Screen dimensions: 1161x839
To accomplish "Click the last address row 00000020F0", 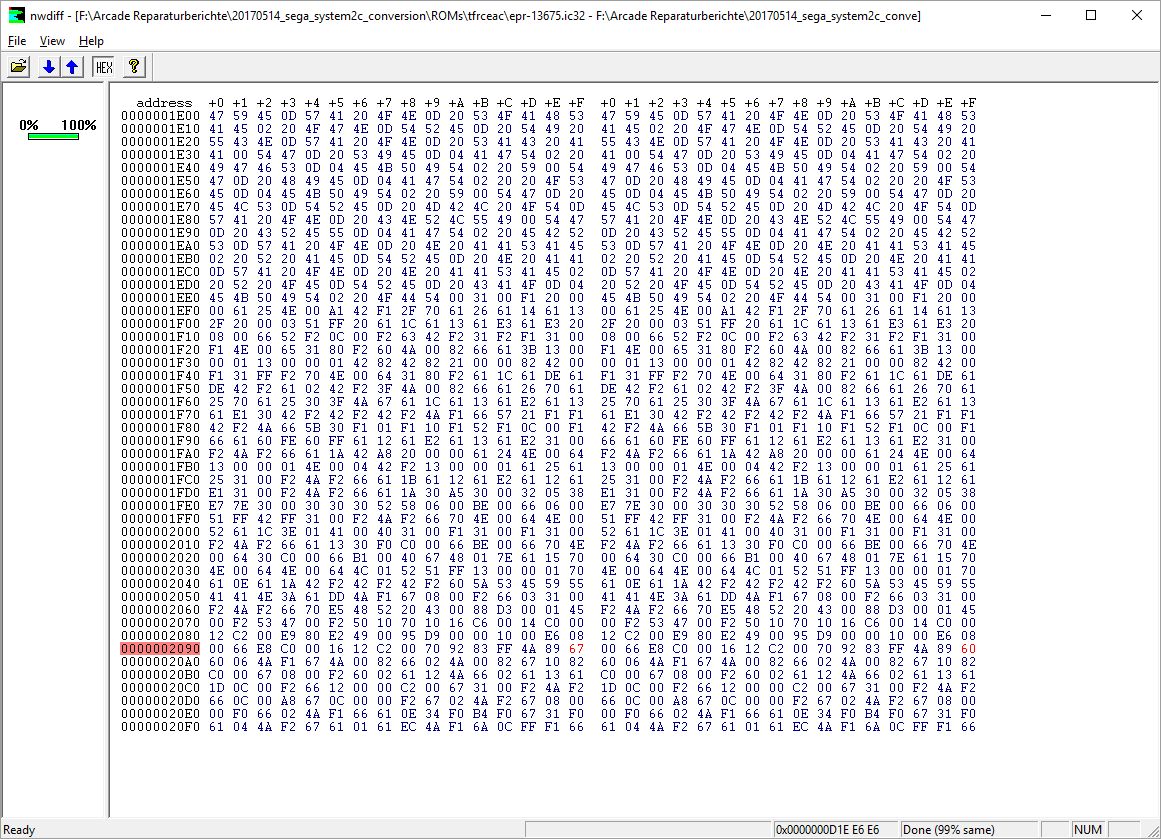I will [x=160, y=726].
